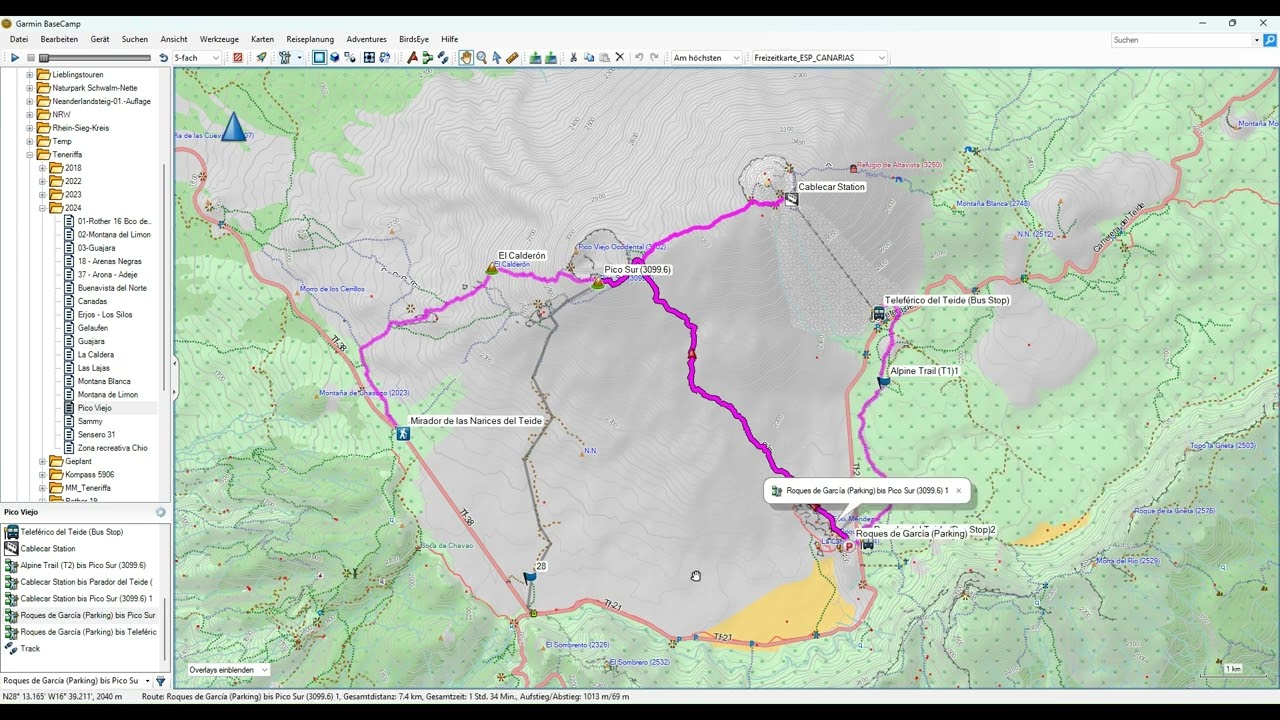1280x720 pixels.
Task: Open the Reiseplanung menu
Action: click(x=310, y=39)
